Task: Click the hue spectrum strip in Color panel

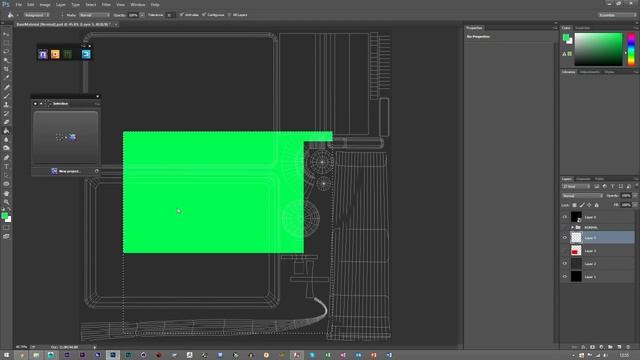Action: [x=631, y=49]
